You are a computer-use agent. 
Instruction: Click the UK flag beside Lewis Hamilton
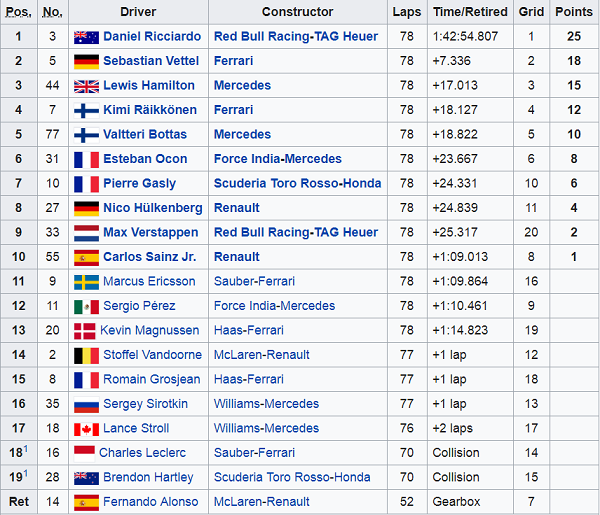pyautogui.click(x=86, y=86)
